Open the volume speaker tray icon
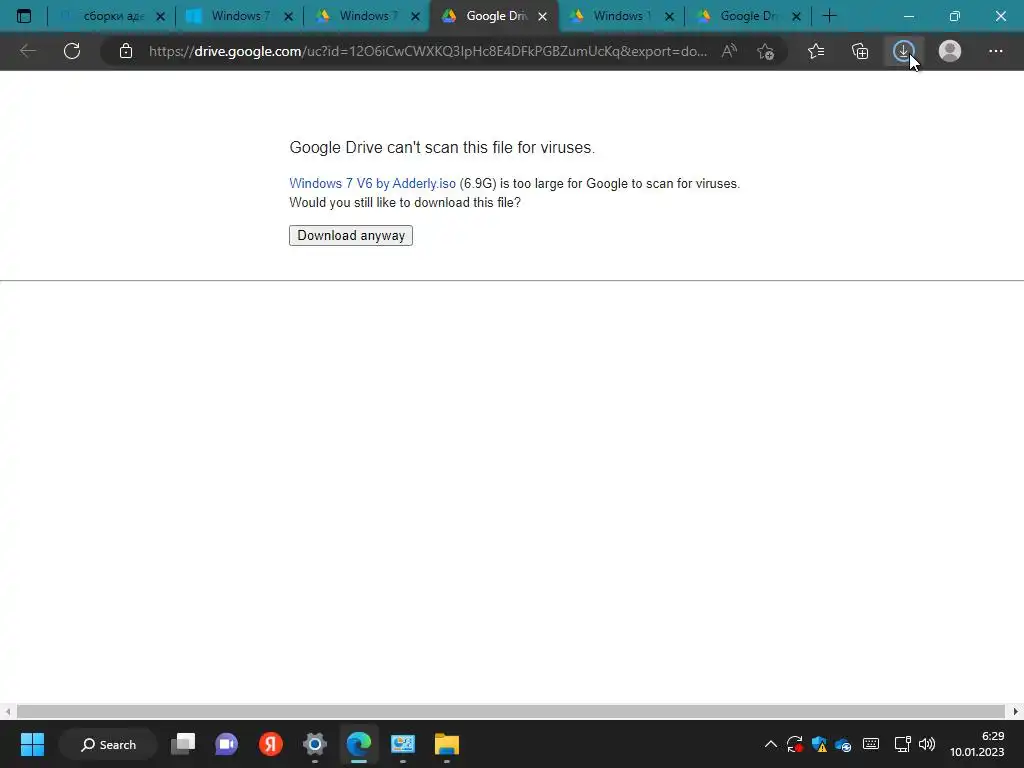 (x=927, y=744)
